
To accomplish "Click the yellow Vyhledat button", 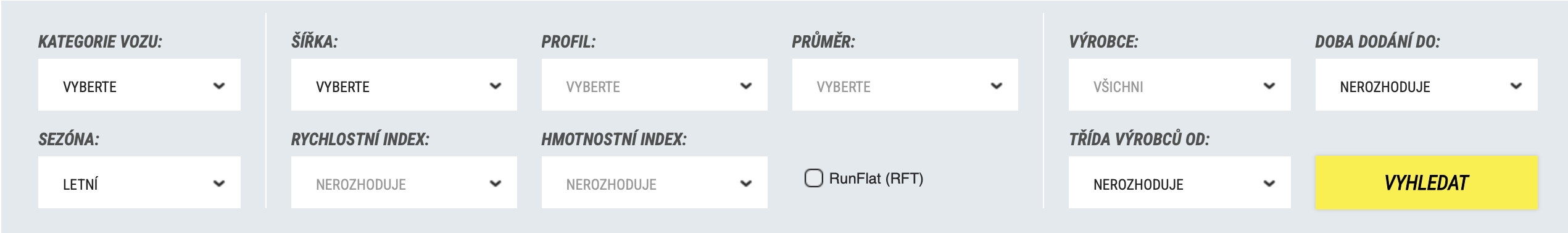I will [x=1427, y=183].
